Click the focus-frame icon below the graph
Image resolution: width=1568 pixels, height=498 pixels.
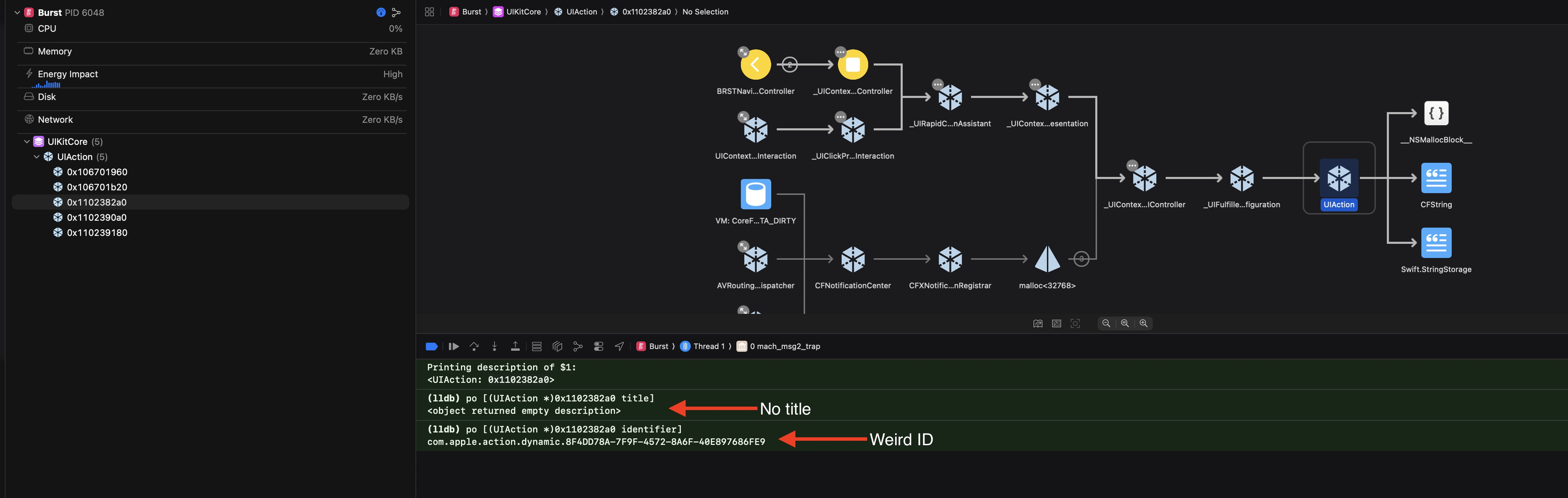(1076, 323)
